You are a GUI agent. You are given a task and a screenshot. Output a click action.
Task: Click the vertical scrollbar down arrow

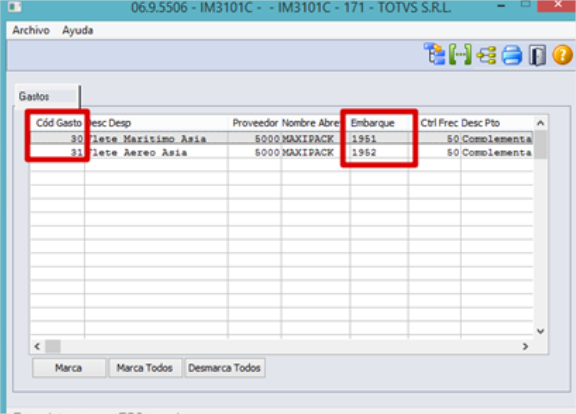(x=540, y=331)
